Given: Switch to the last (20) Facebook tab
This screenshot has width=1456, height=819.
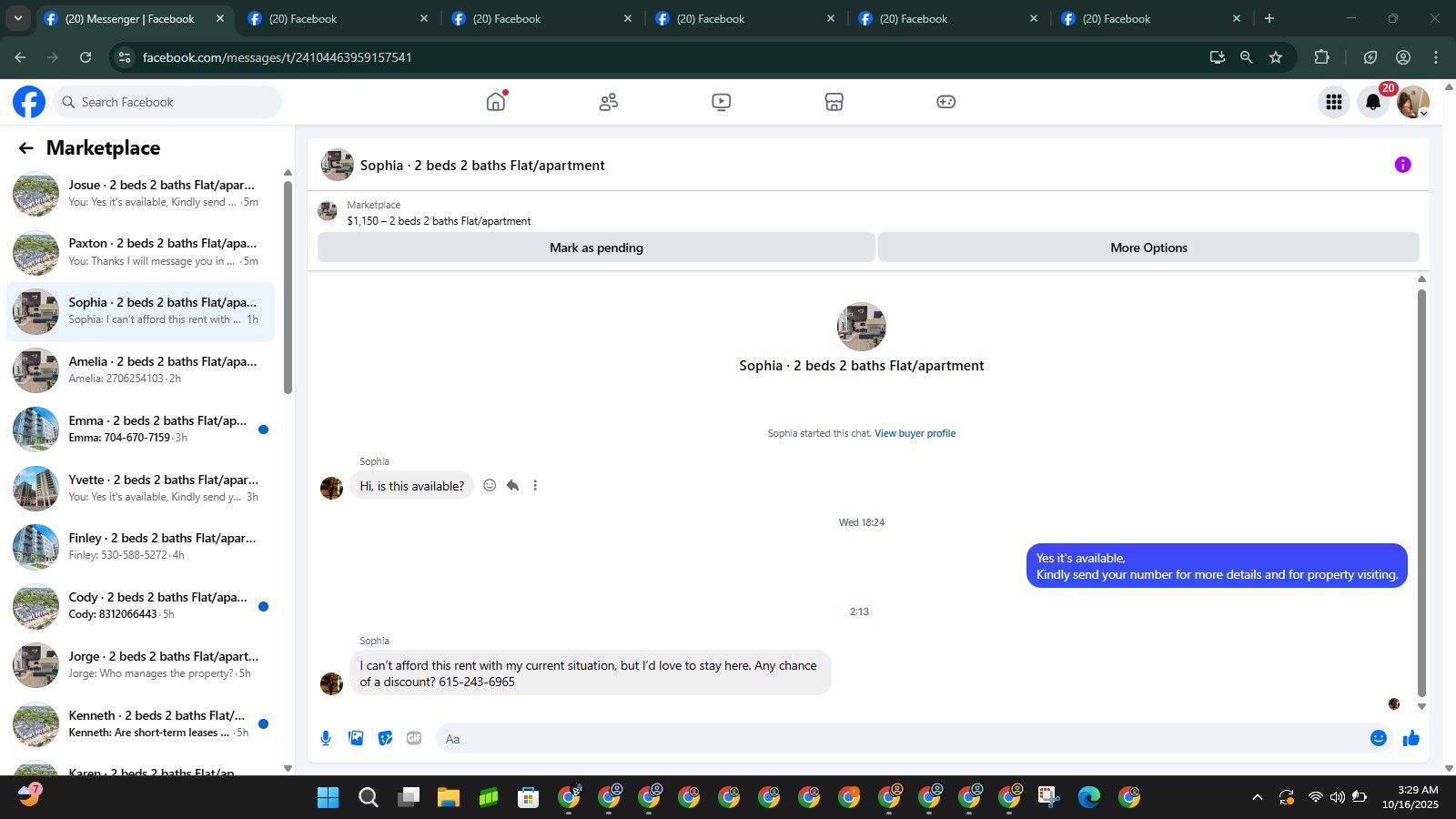Looking at the screenshot, I should [x=1150, y=18].
